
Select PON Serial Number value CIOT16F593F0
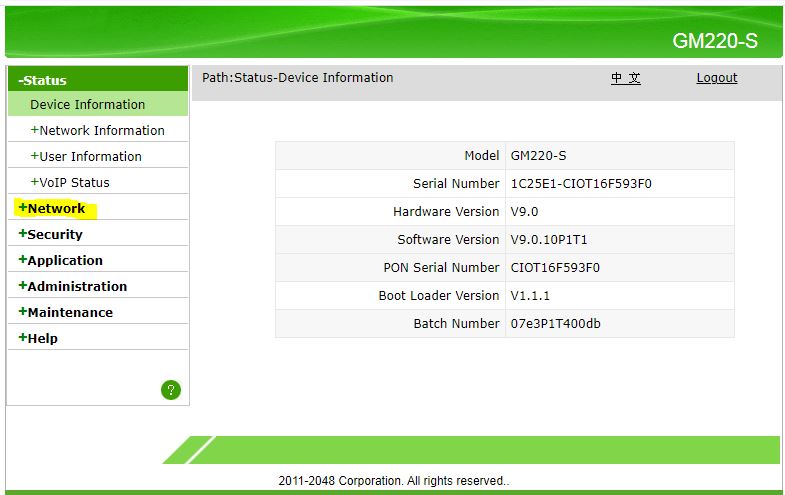[x=555, y=268]
